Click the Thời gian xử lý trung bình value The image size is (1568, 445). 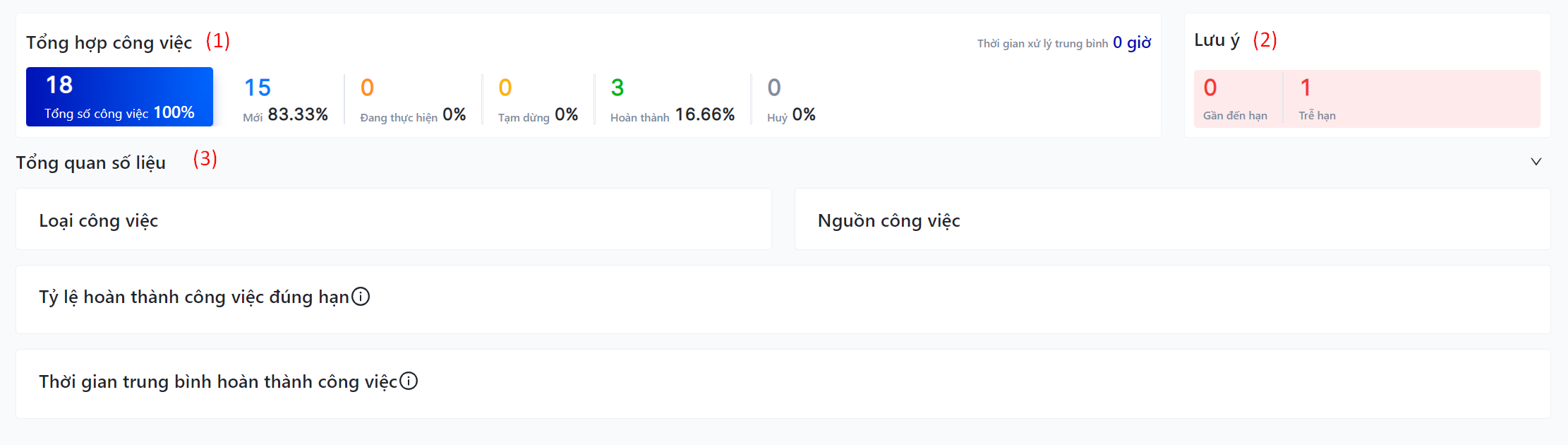coord(1131,43)
